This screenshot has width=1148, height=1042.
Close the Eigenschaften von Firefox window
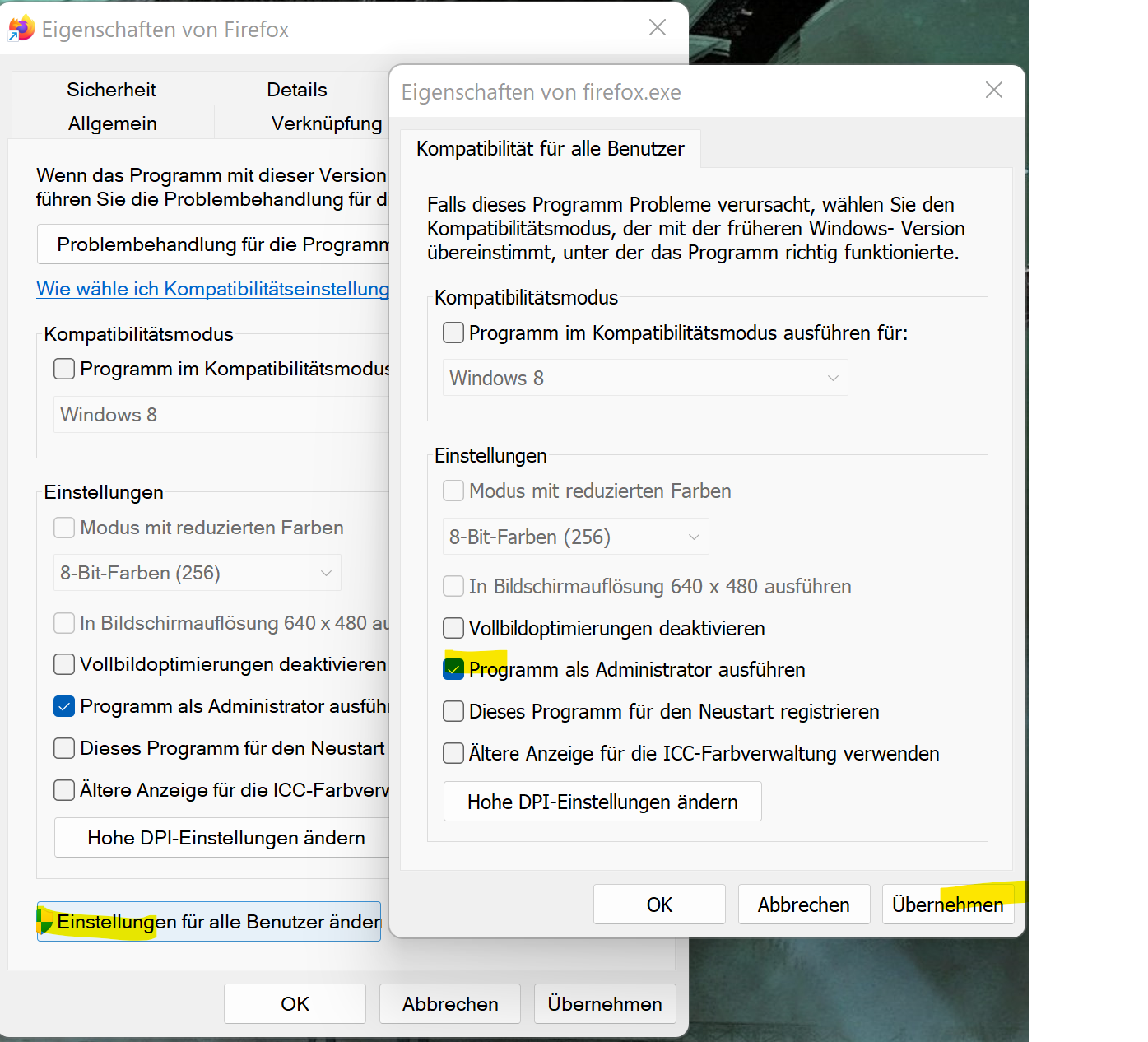(658, 28)
